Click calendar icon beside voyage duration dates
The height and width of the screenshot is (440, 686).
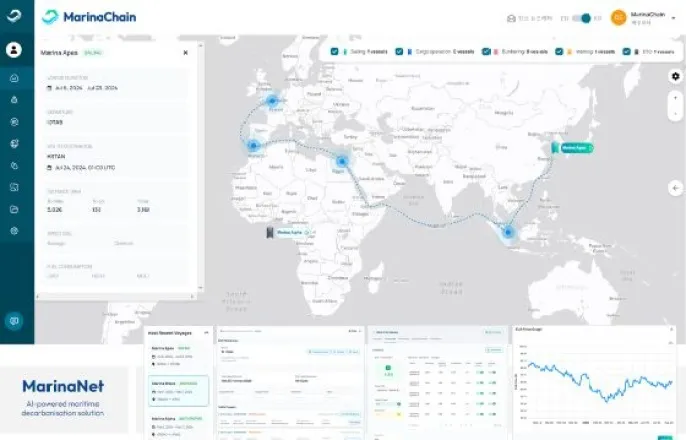pos(49,88)
